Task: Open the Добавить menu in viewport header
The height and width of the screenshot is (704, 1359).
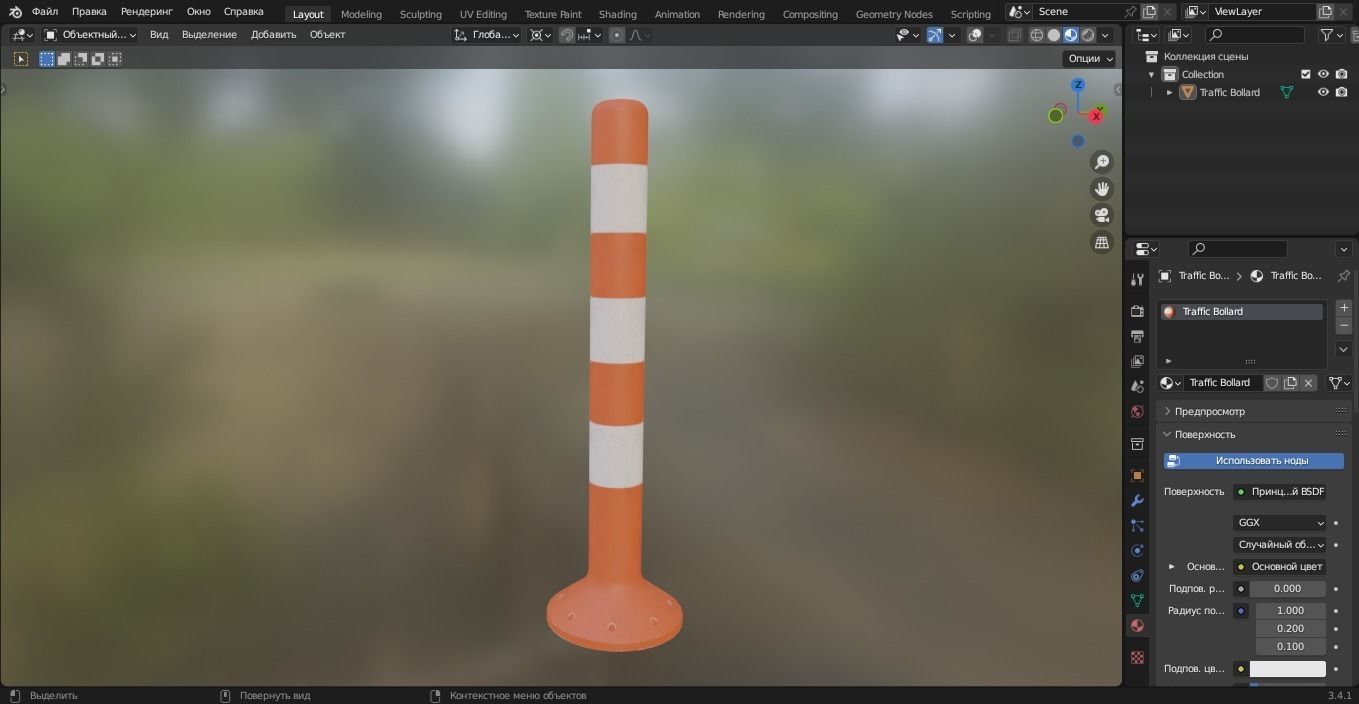Action: [273, 35]
